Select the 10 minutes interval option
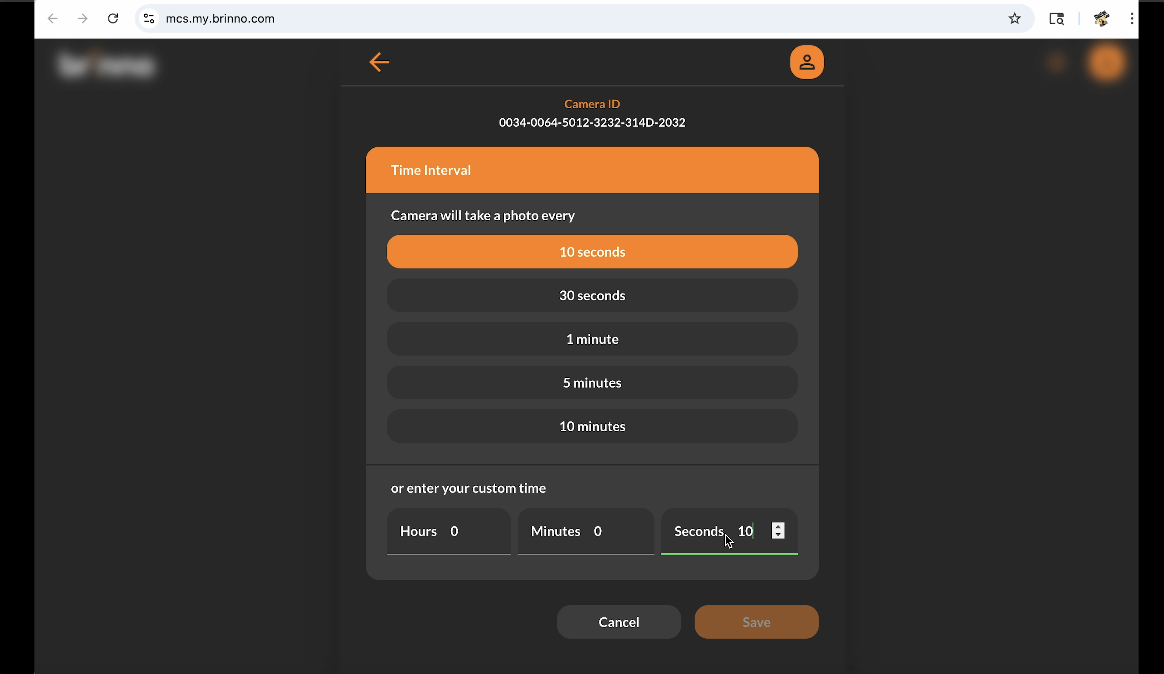Screen dimensions: 1164x674 (592, 426)
